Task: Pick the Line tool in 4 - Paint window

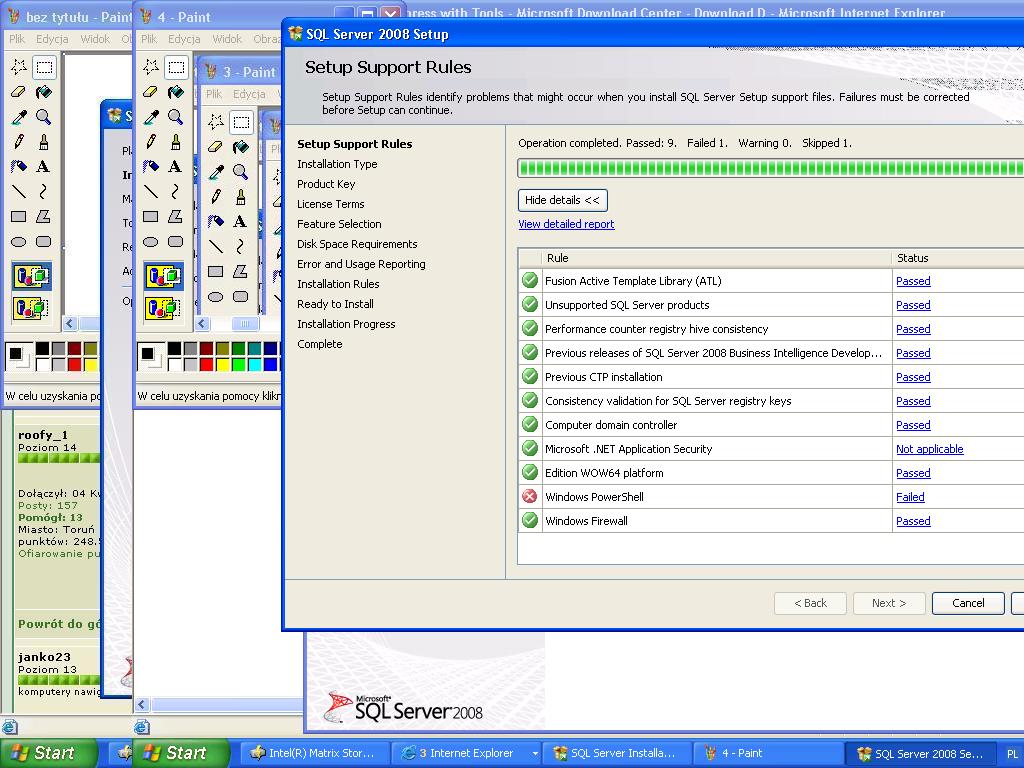Action: [151, 191]
